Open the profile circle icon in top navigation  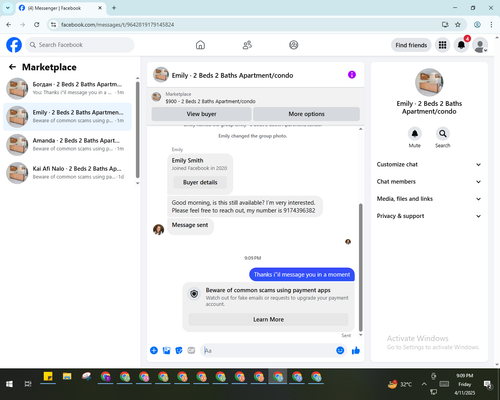(294, 45)
